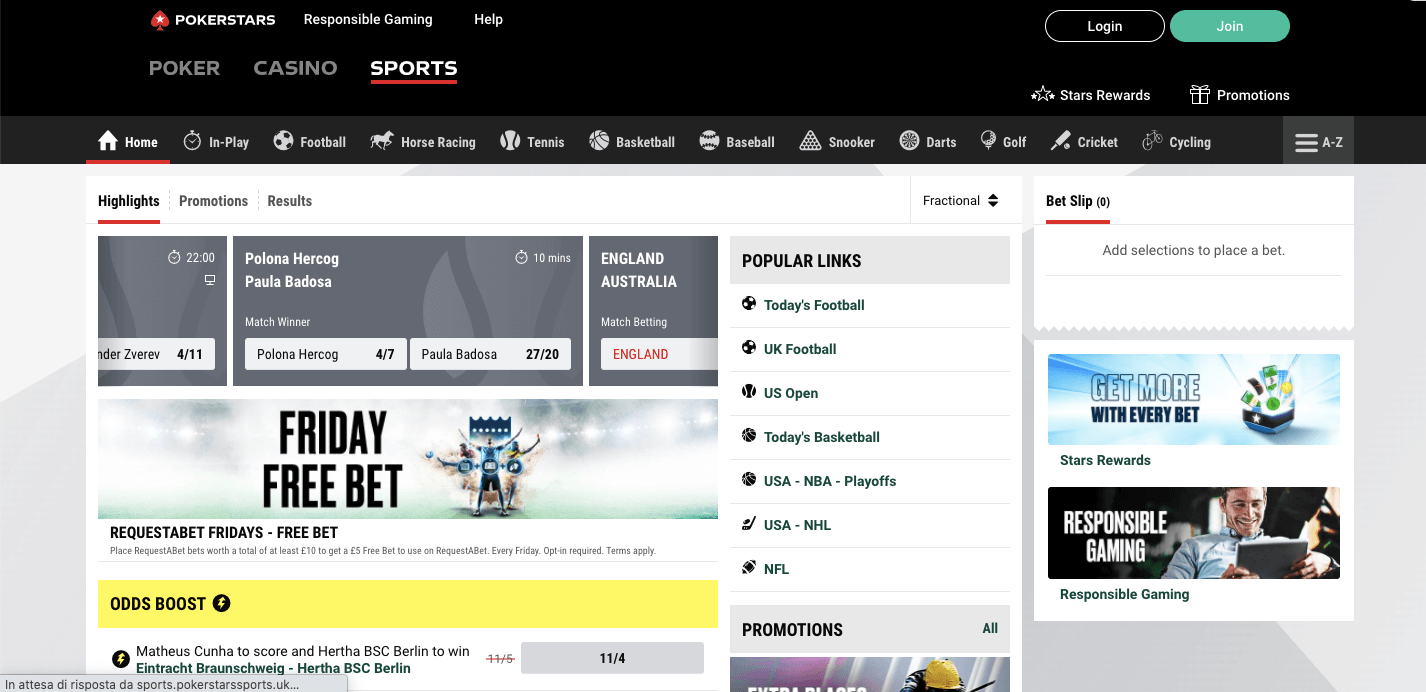Viewport: 1426px width, 692px height.
Task: Select the Football ball icon in navbar
Action: (284, 141)
